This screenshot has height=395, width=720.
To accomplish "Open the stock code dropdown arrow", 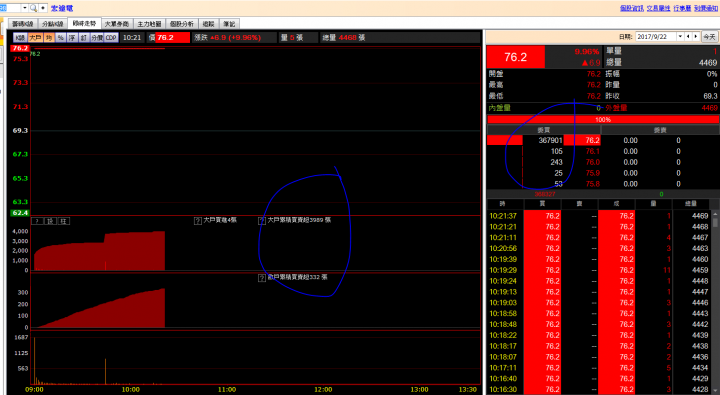I will point(25,8).
